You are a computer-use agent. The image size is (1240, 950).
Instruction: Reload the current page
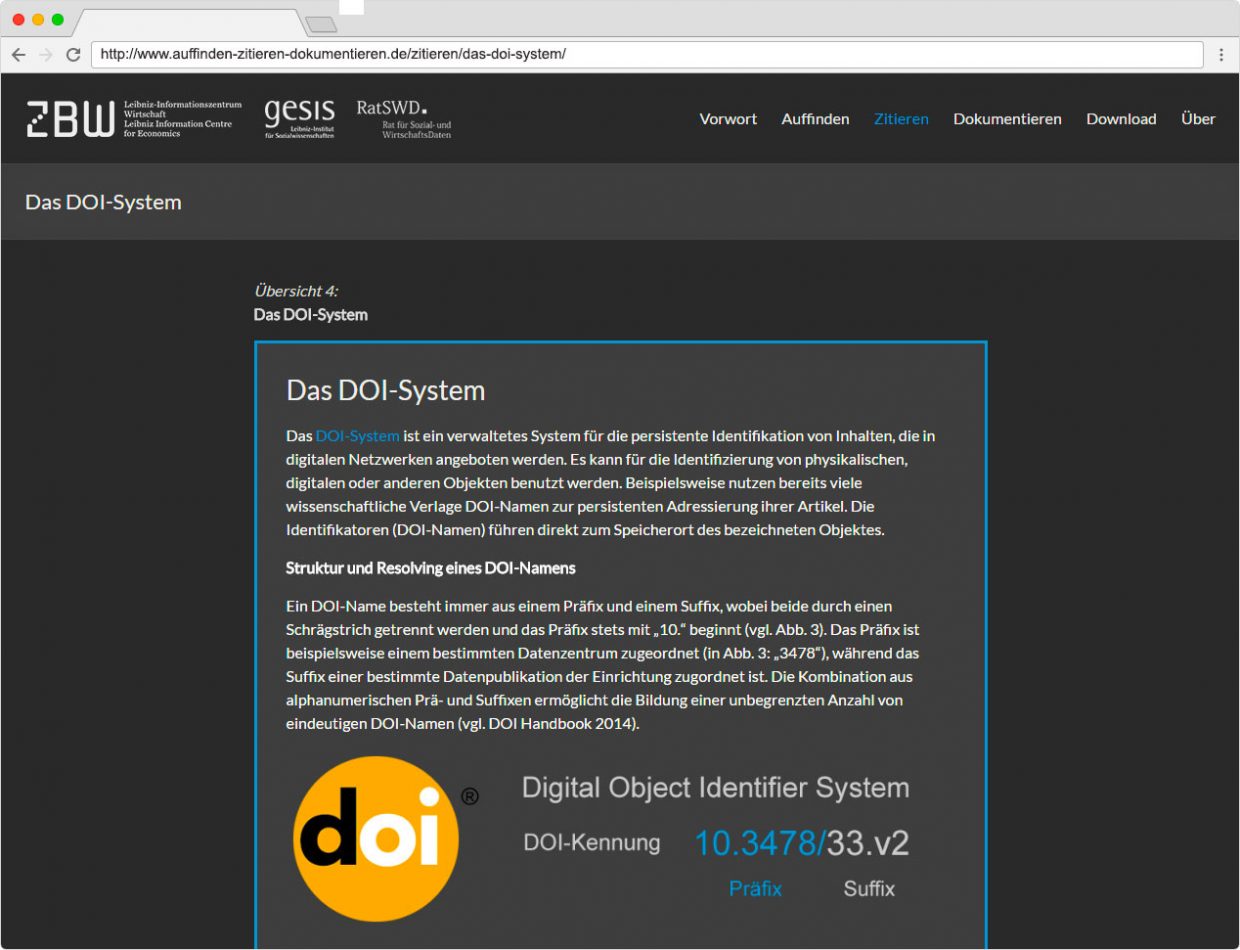[x=73, y=55]
